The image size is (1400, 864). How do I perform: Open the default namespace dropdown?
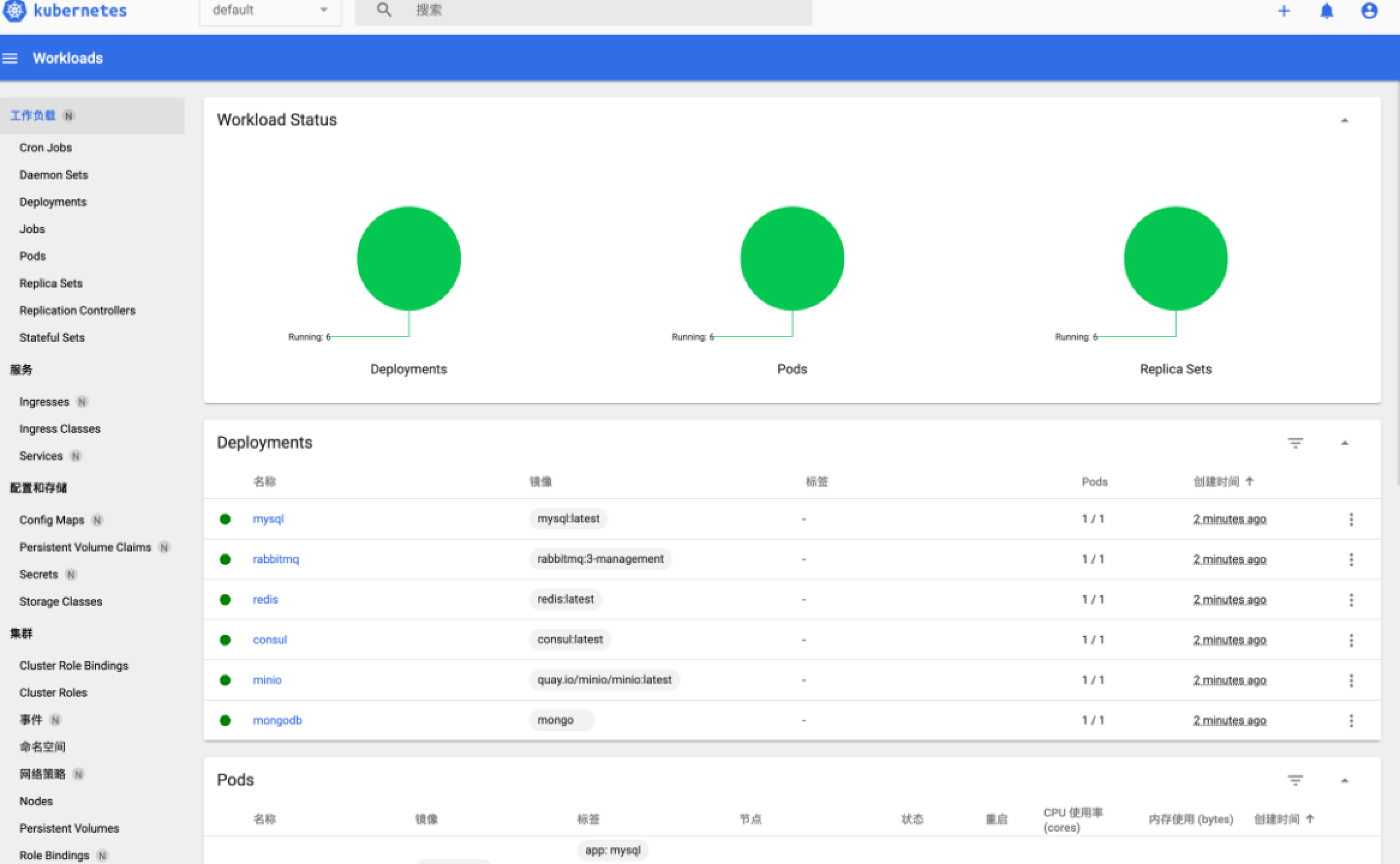270,10
